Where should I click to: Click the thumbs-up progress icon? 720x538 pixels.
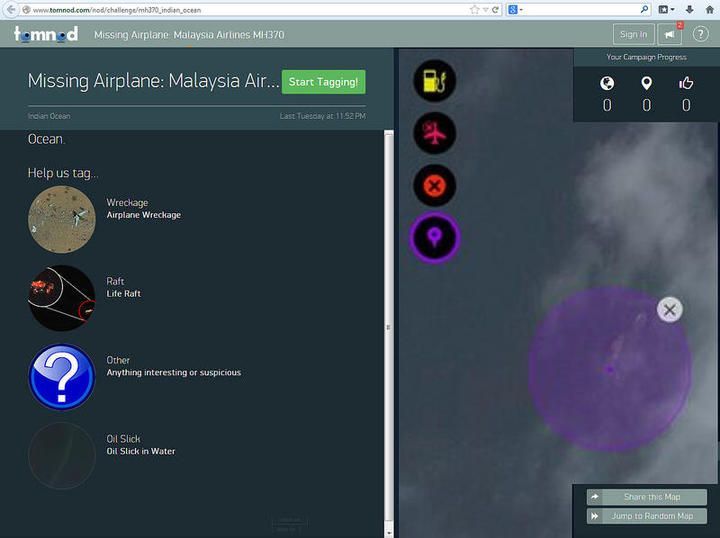pos(686,83)
